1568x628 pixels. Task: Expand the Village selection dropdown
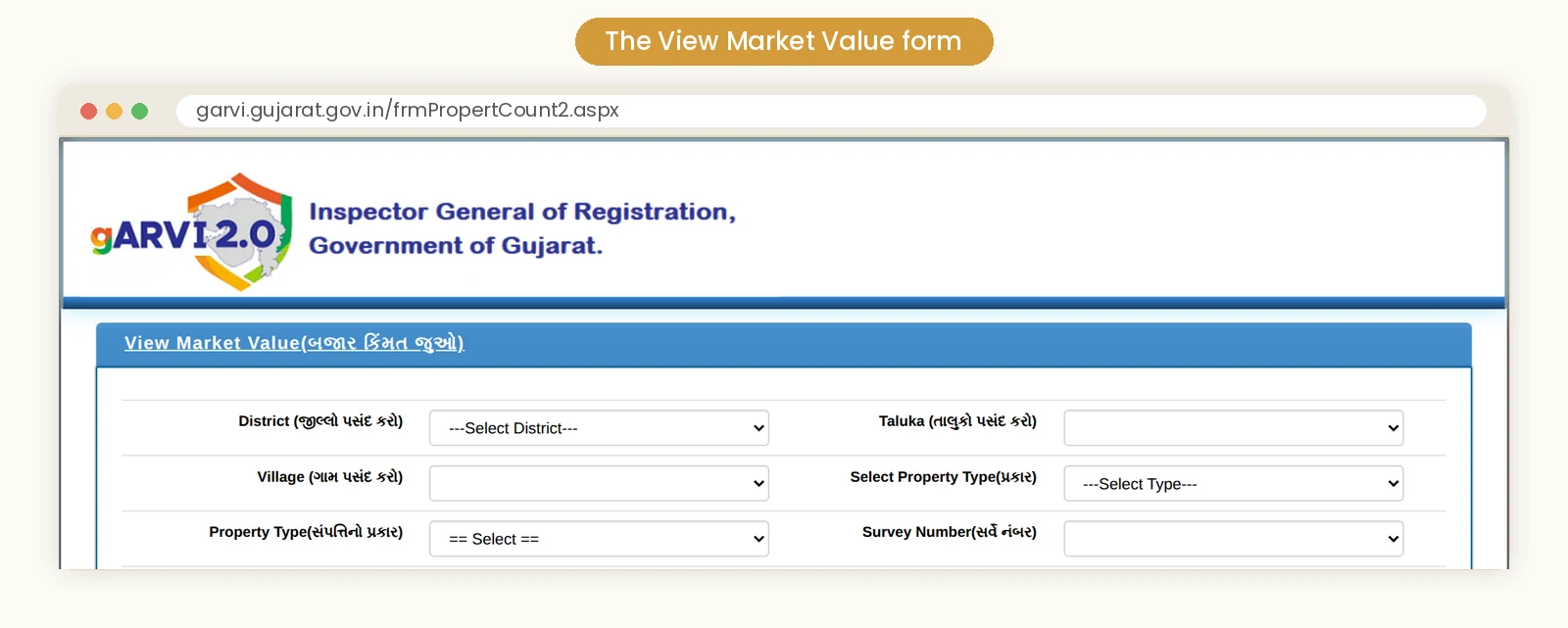click(599, 483)
